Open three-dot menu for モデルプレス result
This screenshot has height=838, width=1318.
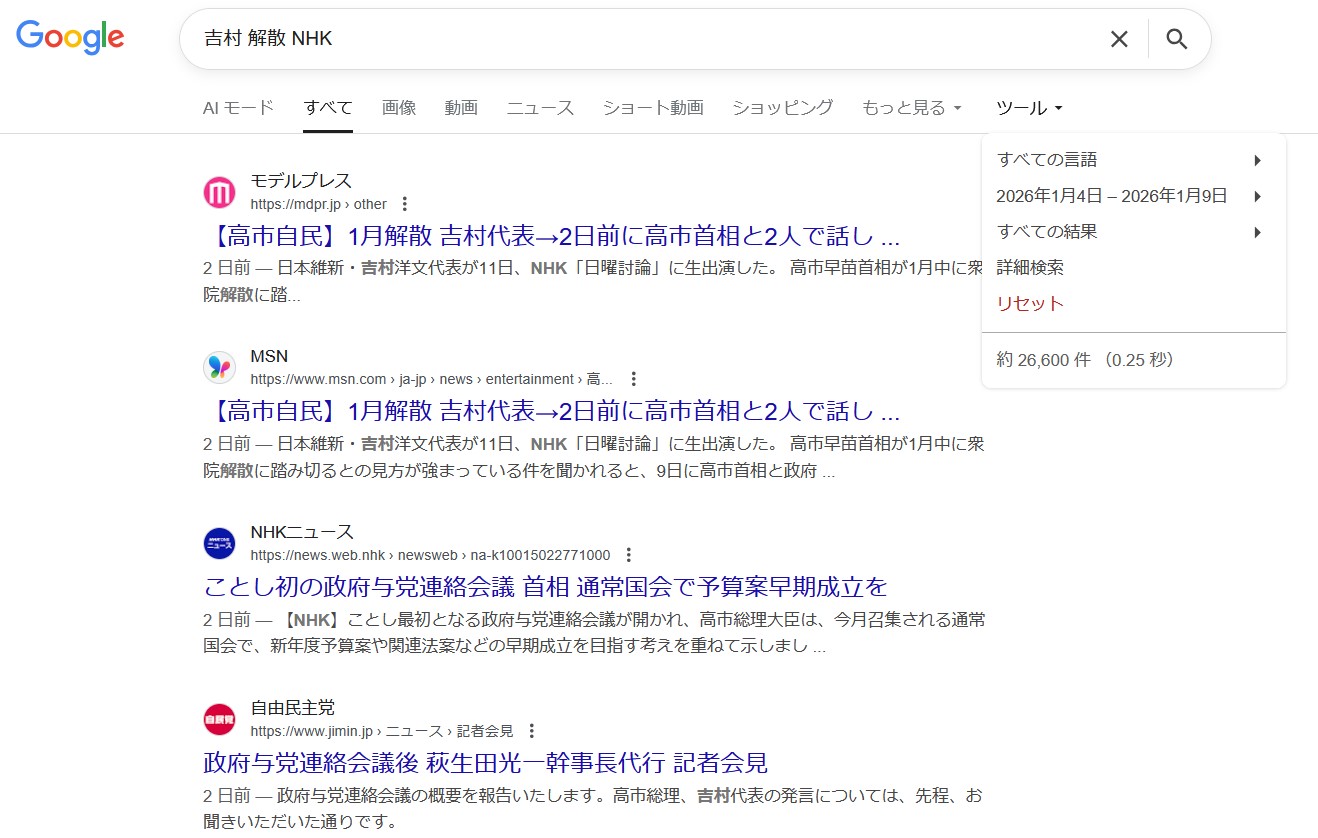pos(404,204)
